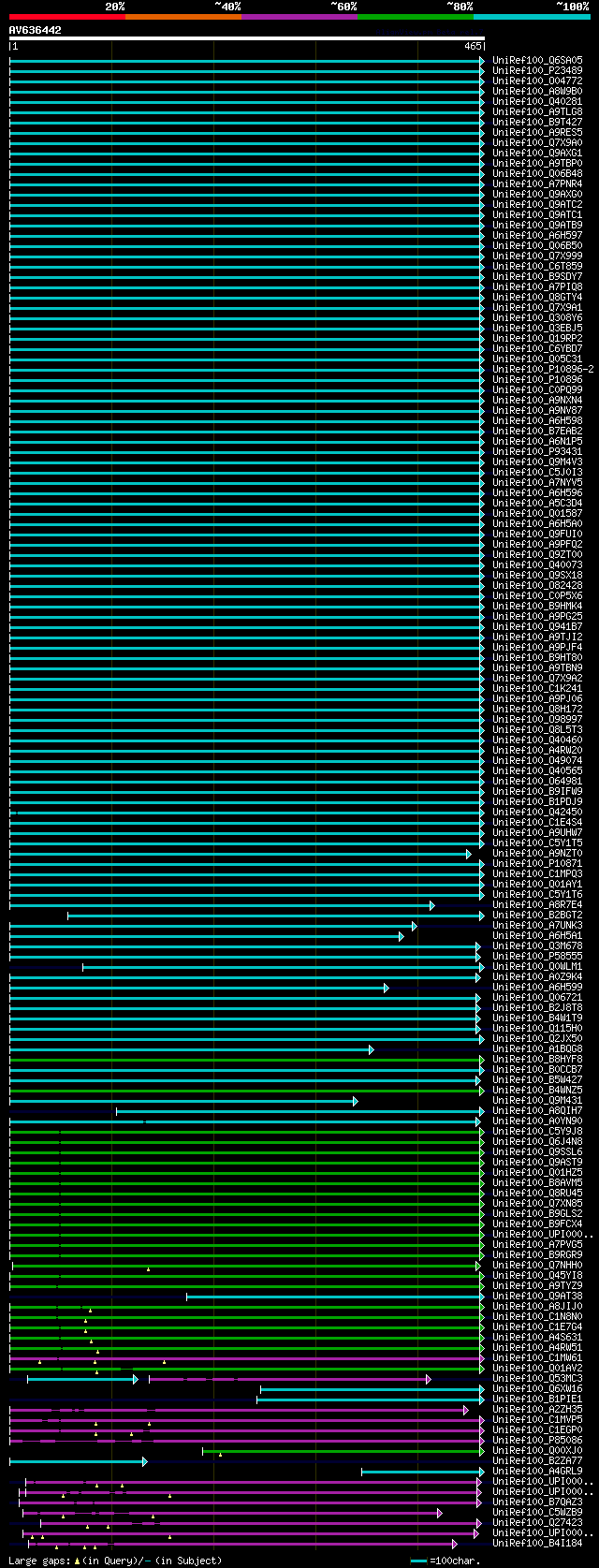Select the UniRef100_P93431 label
Image resolution: width=599 pixels, height=1568 pixels.
click(x=537, y=451)
